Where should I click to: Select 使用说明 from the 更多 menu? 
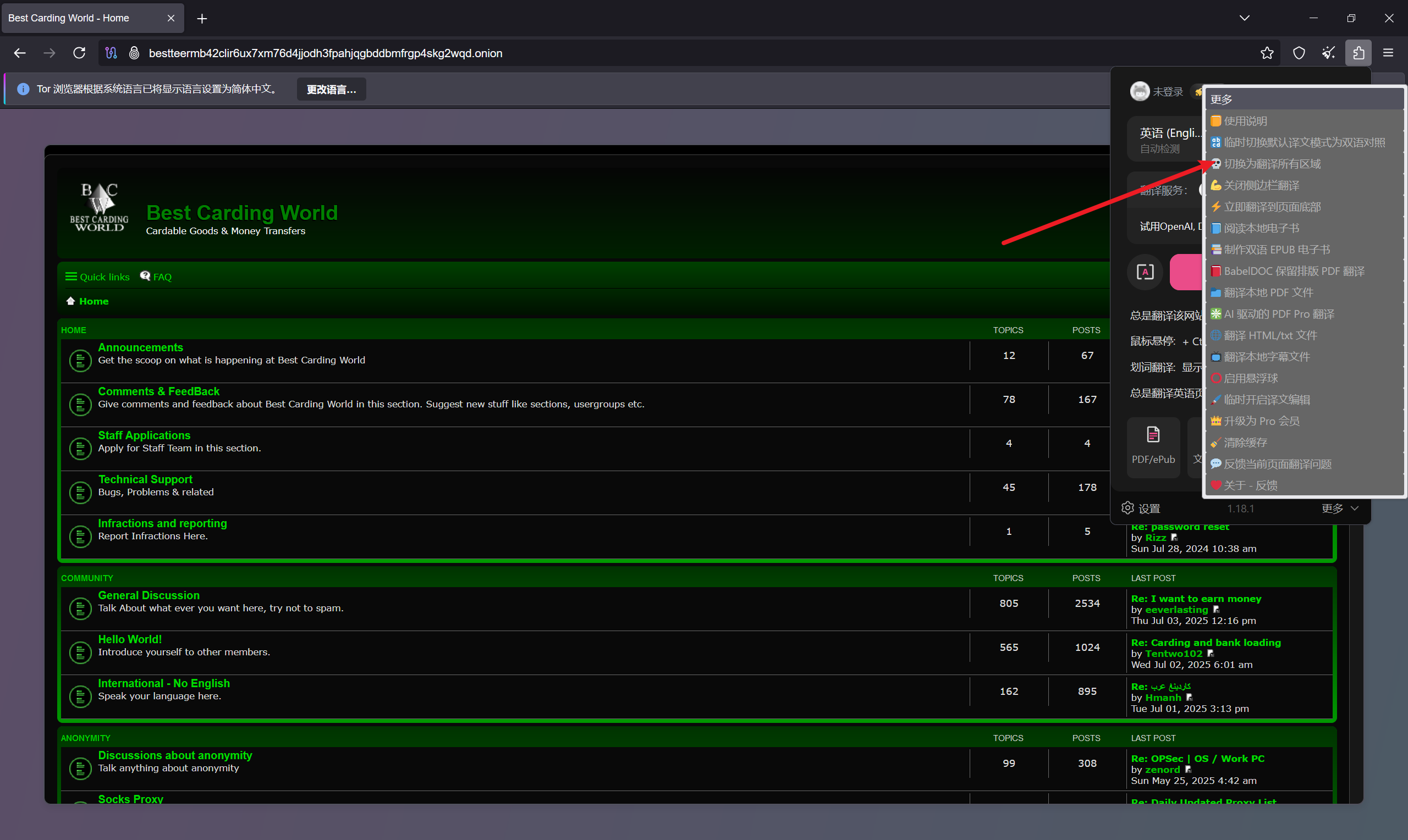1305,121
